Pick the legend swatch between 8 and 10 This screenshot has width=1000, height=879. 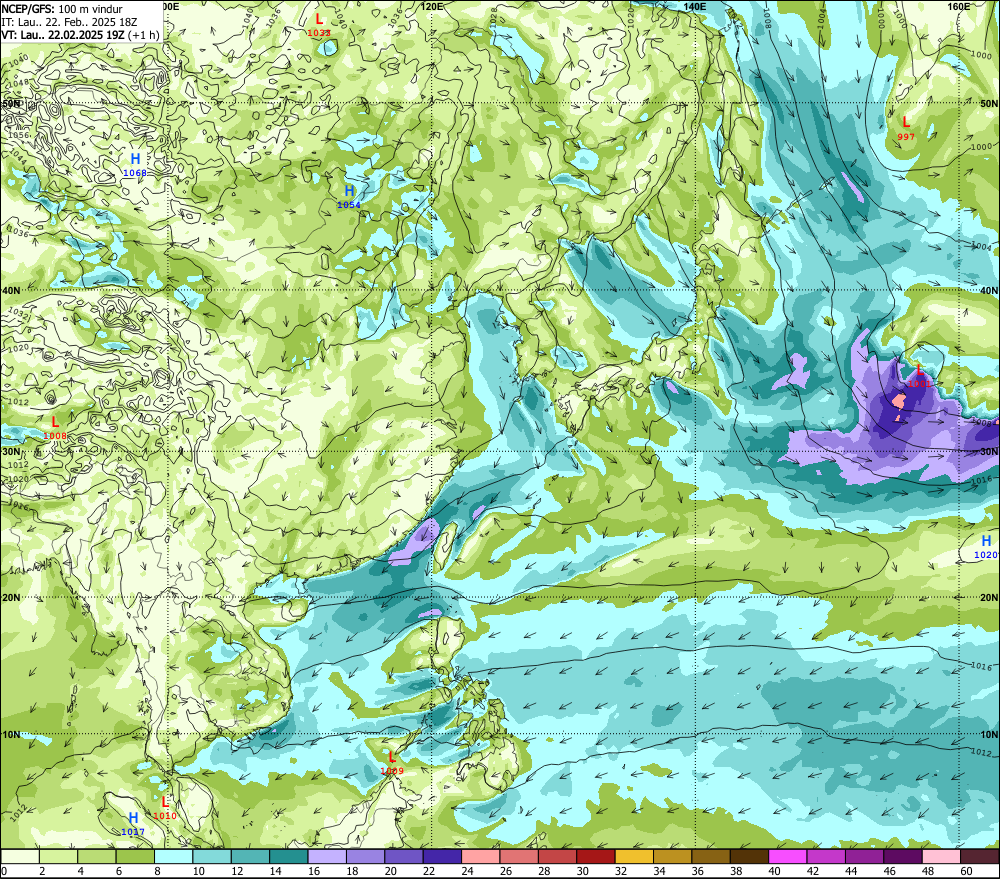tap(173, 856)
